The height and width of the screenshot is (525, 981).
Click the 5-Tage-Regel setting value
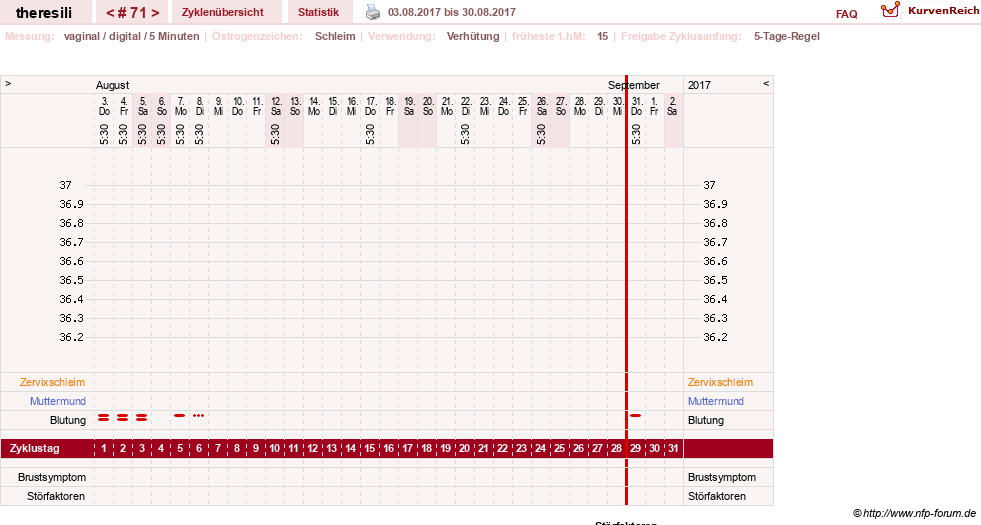point(786,36)
